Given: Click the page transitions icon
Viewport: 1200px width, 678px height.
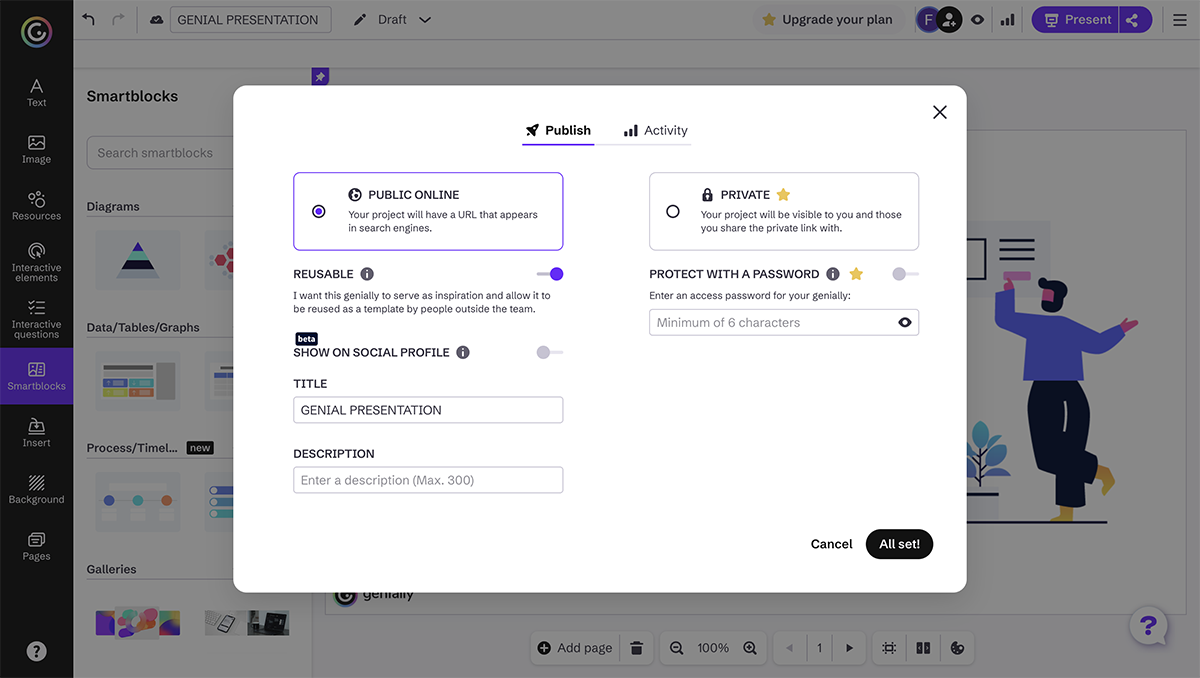Looking at the screenshot, I should point(923,648).
